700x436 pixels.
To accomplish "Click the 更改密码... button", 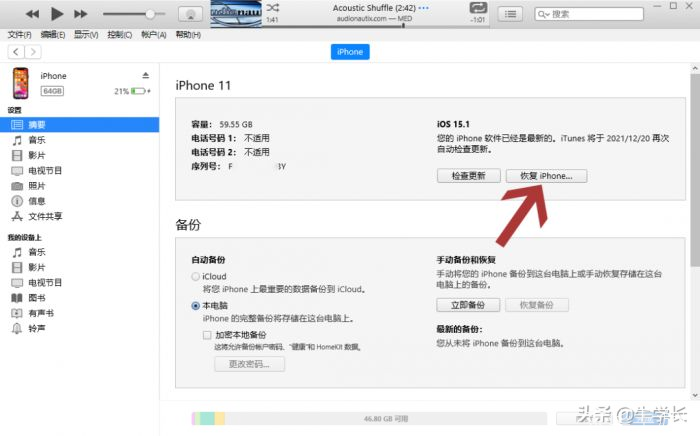I will click(x=250, y=364).
